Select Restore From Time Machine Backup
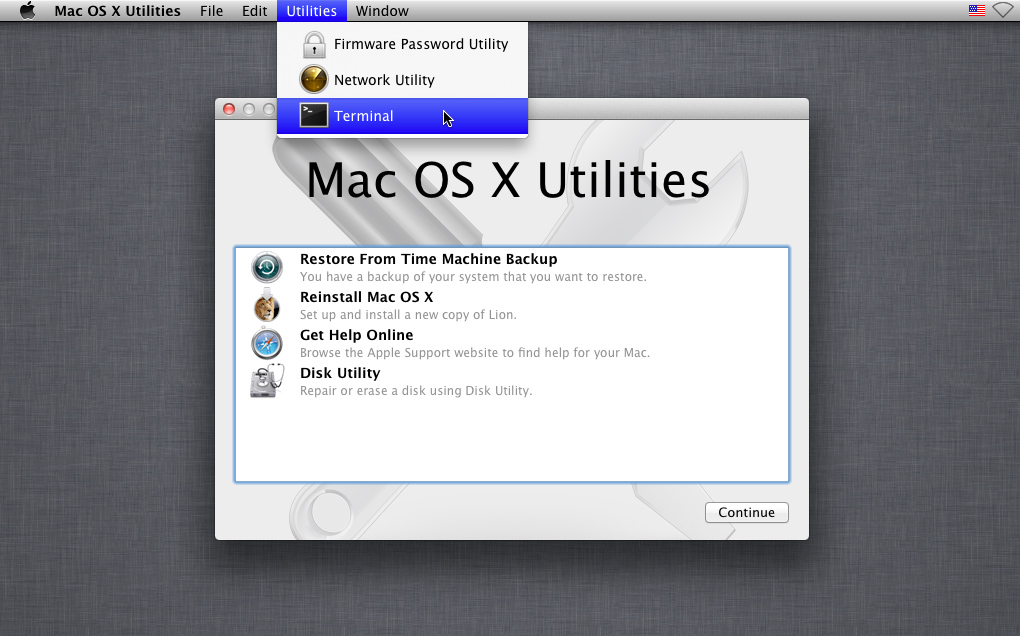This screenshot has width=1020, height=636. coord(429,259)
